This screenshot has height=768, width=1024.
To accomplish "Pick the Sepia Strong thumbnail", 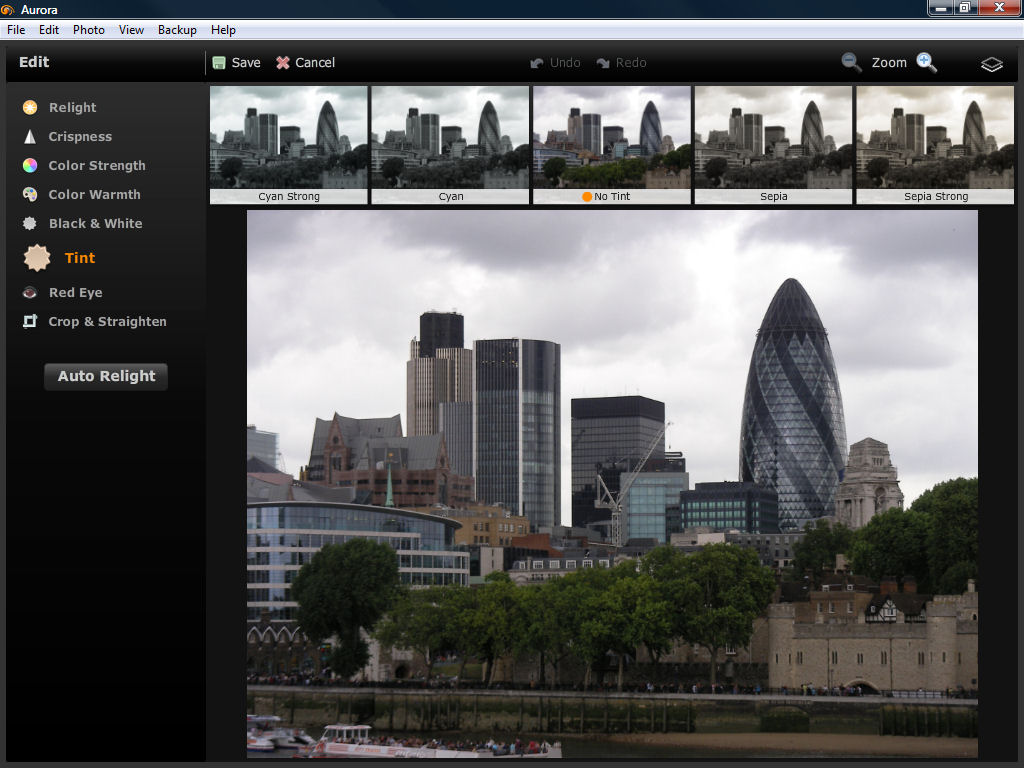I will pyautogui.click(x=936, y=145).
